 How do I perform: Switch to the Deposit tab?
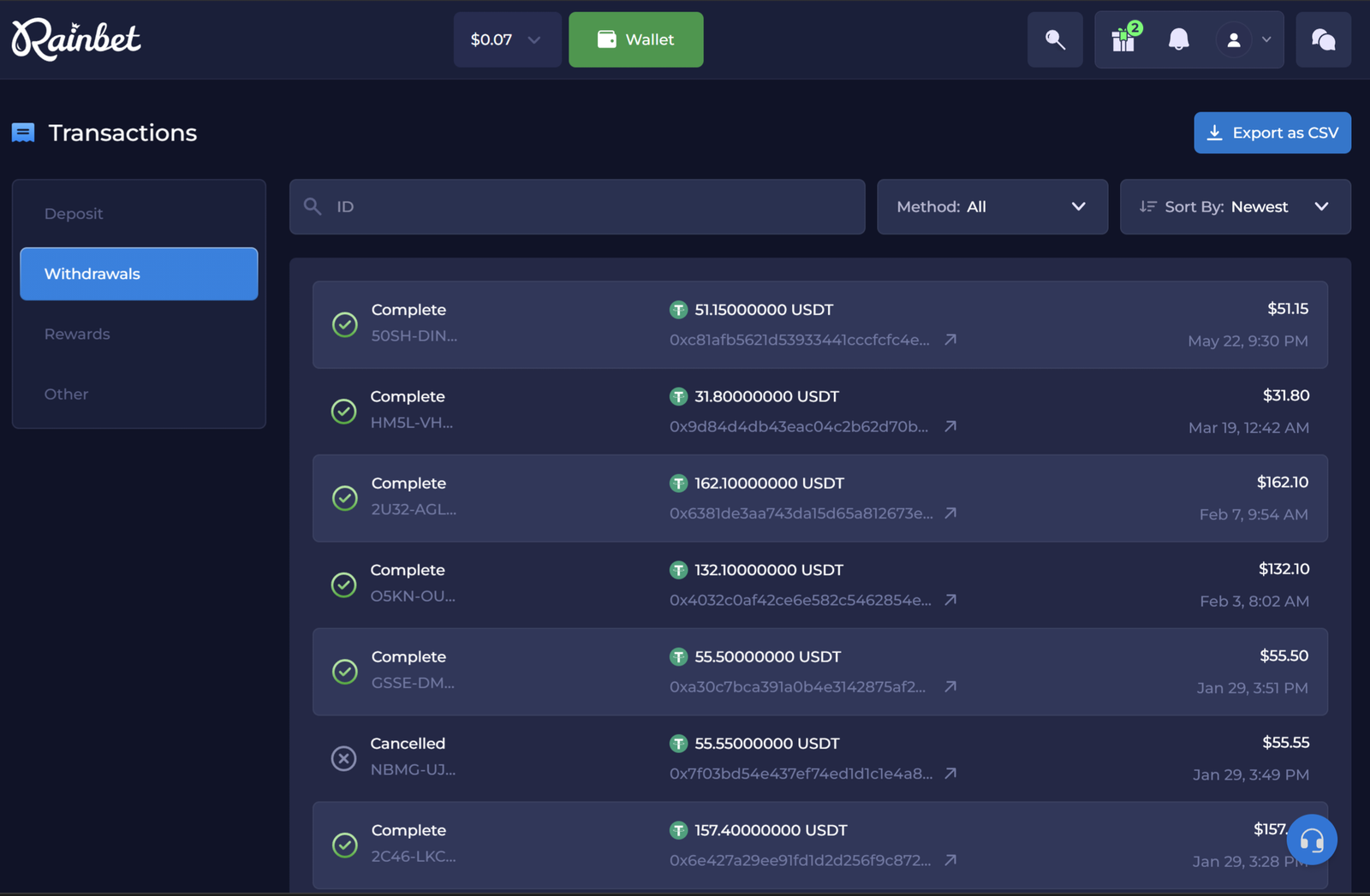point(139,214)
